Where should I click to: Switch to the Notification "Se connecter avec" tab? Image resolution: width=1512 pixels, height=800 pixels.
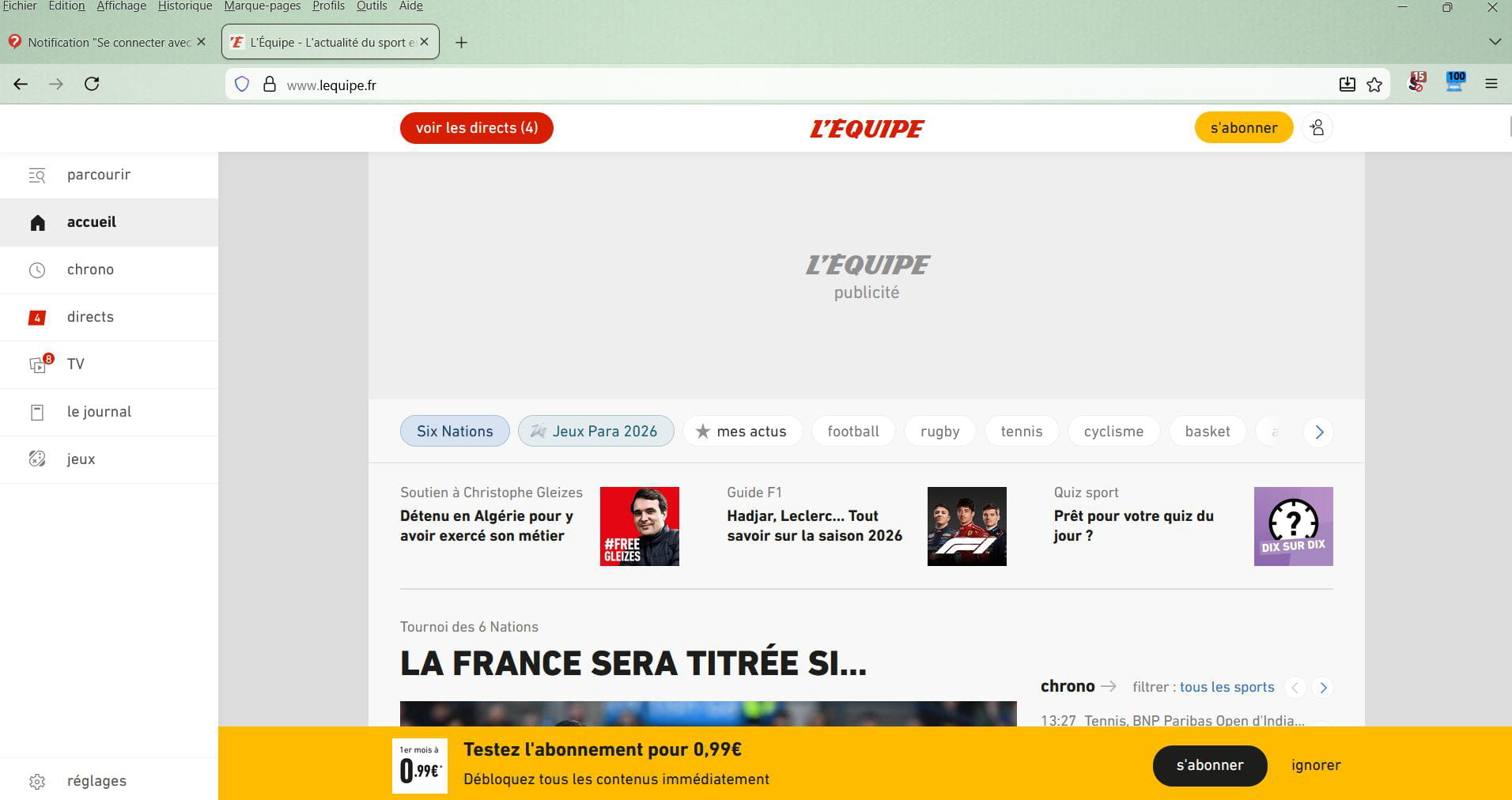[x=108, y=43]
